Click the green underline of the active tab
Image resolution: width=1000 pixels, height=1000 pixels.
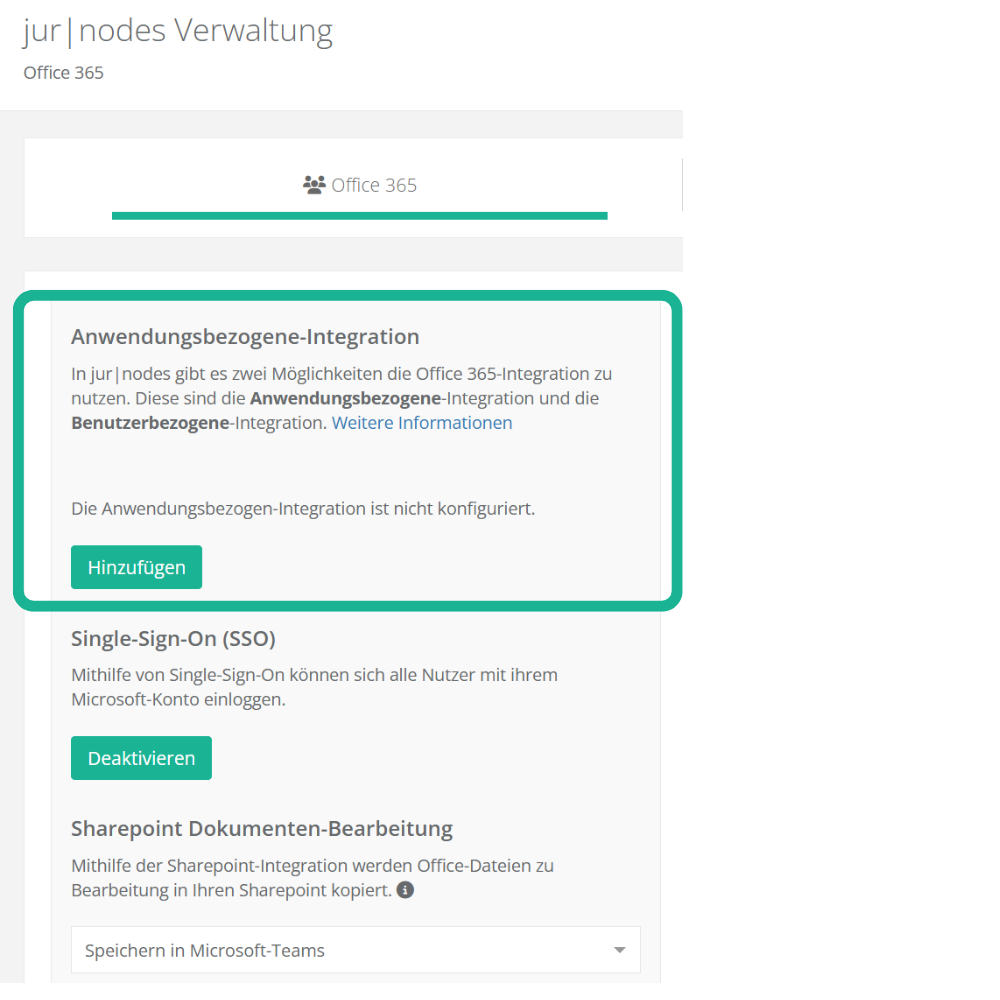coord(359,215)
